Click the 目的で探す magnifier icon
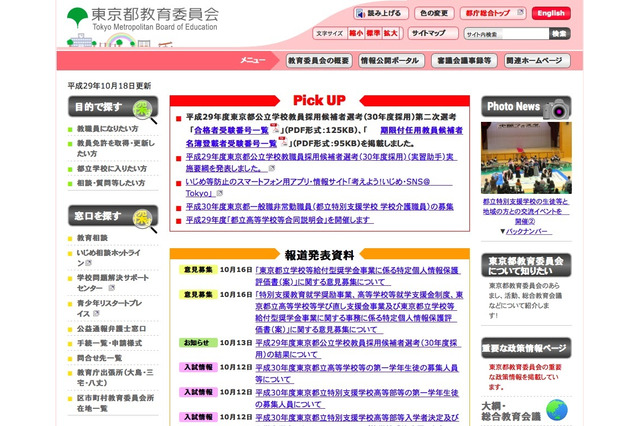The height and width of the screenshot is (426, 640). [144, 110]
